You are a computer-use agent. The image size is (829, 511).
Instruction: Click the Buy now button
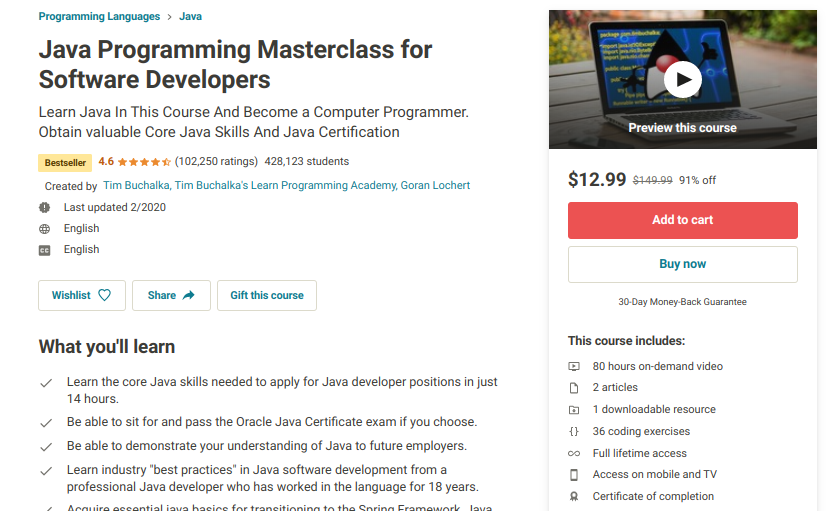[683, 264]
